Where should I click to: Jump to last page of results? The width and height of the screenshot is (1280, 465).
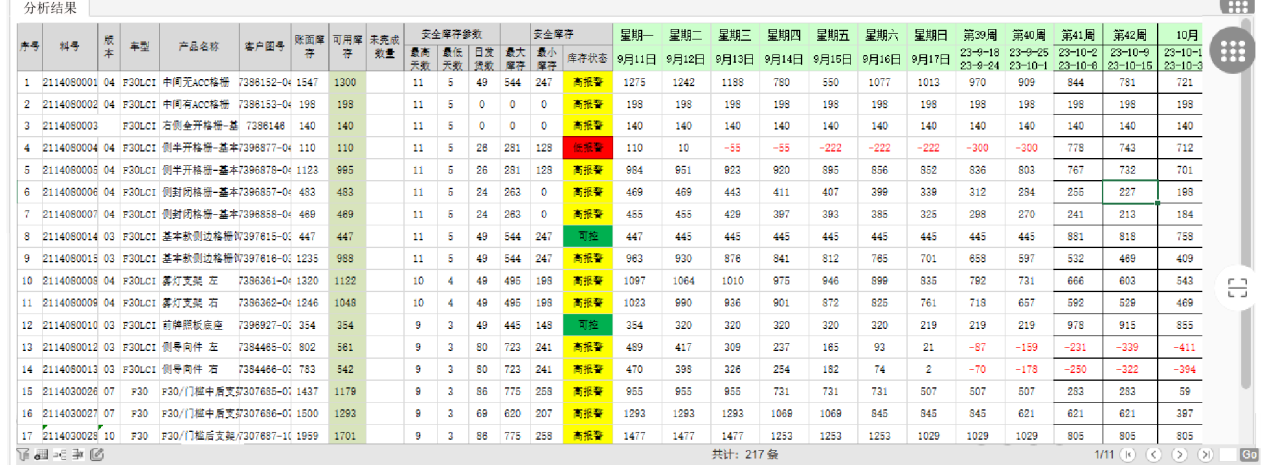pos(1205,455)
